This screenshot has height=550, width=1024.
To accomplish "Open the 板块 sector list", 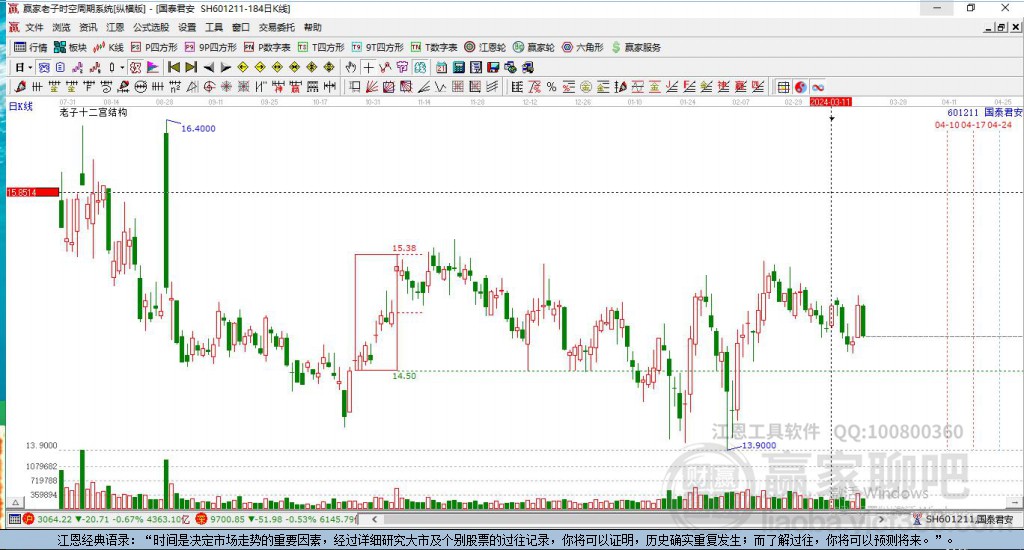I will (x=71, y=47).
